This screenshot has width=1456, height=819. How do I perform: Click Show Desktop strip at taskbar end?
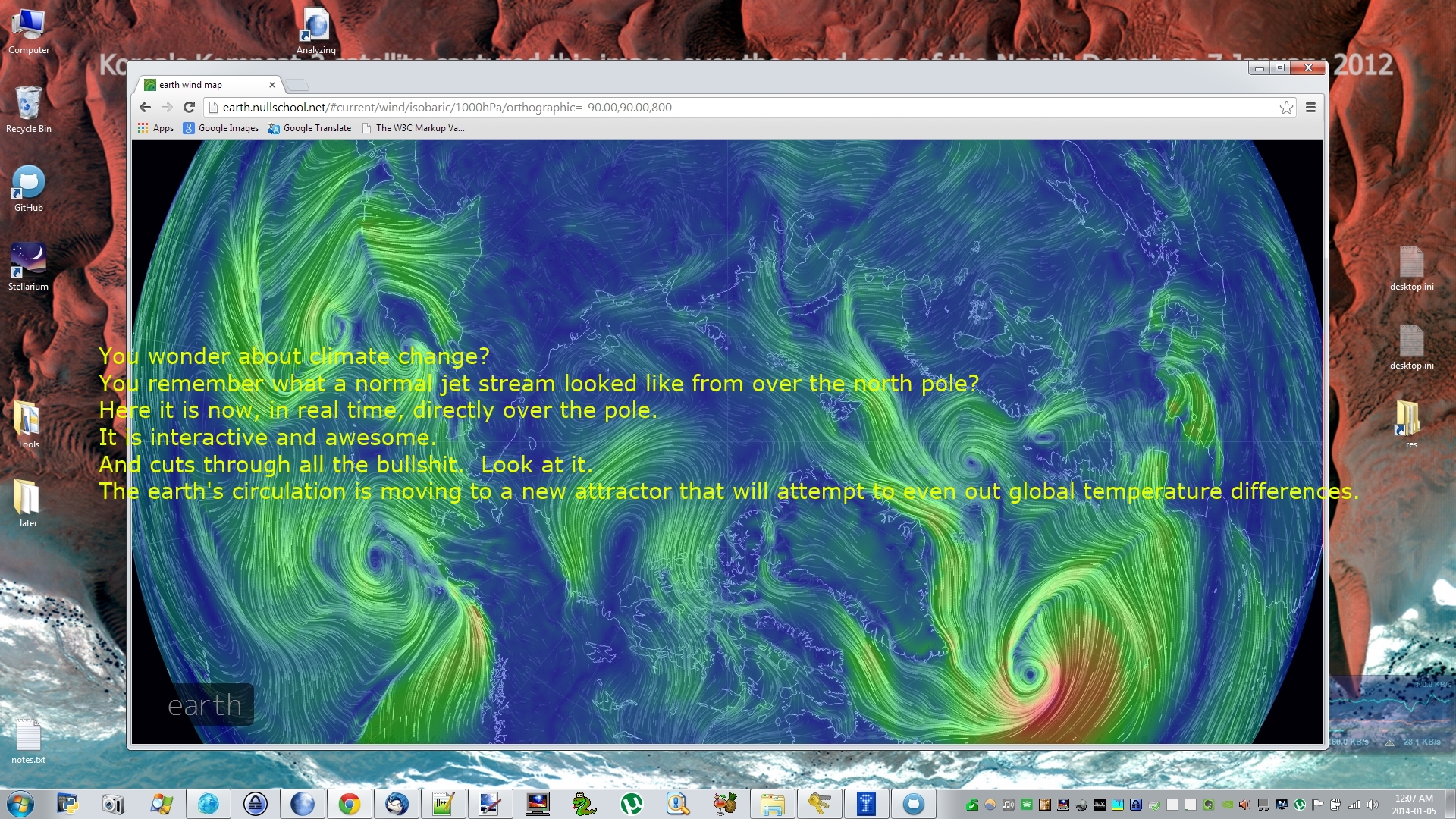[x=1450, y=804]
